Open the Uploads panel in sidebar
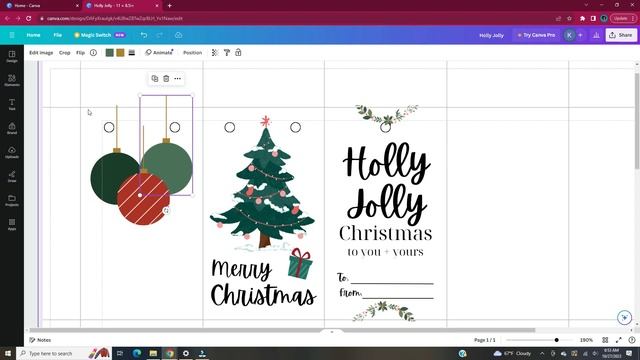The image size is (640, 360). [12, 152]
